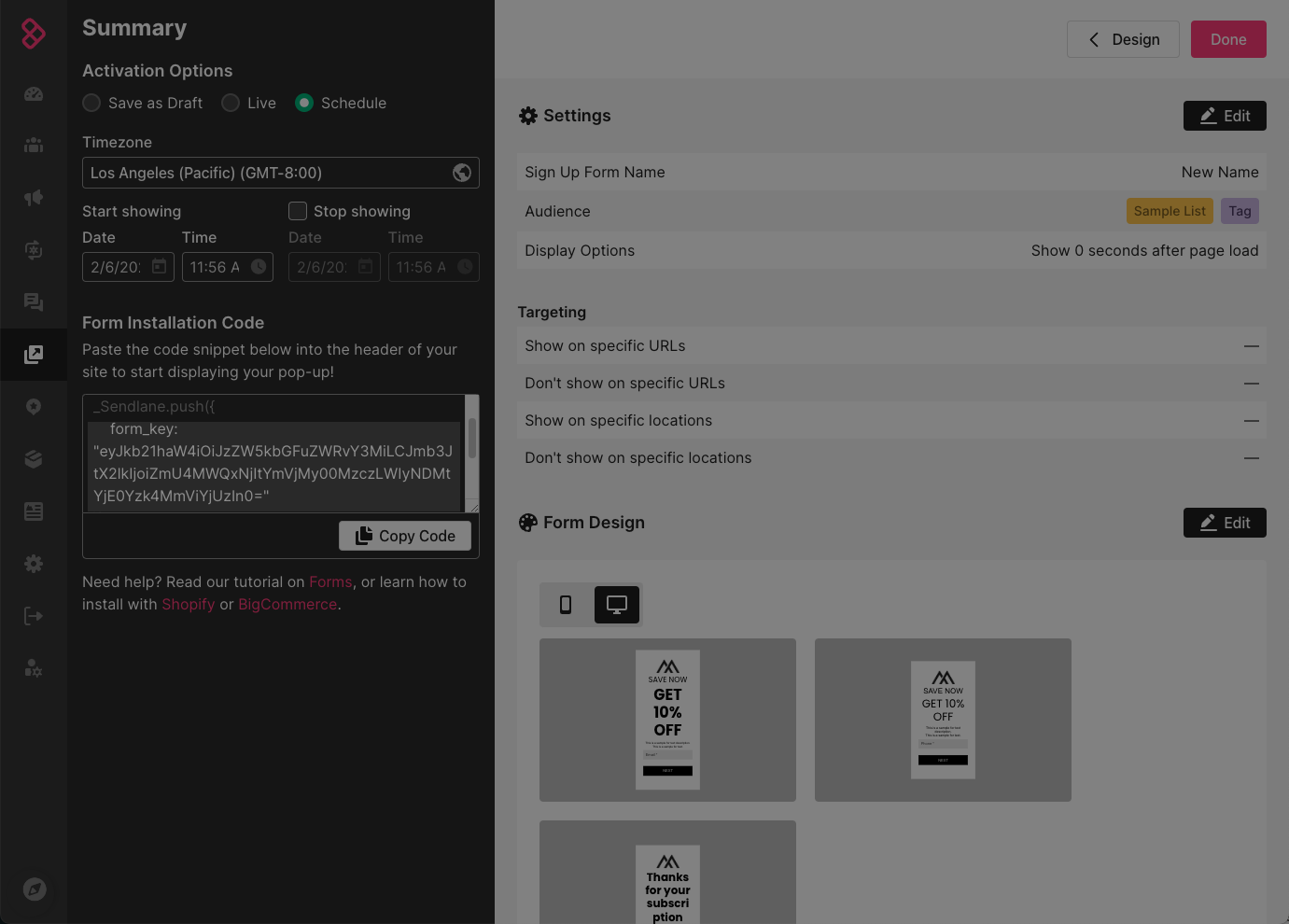
Task: Open the Start showing date calendar icon
Action: tap(160, 267)
